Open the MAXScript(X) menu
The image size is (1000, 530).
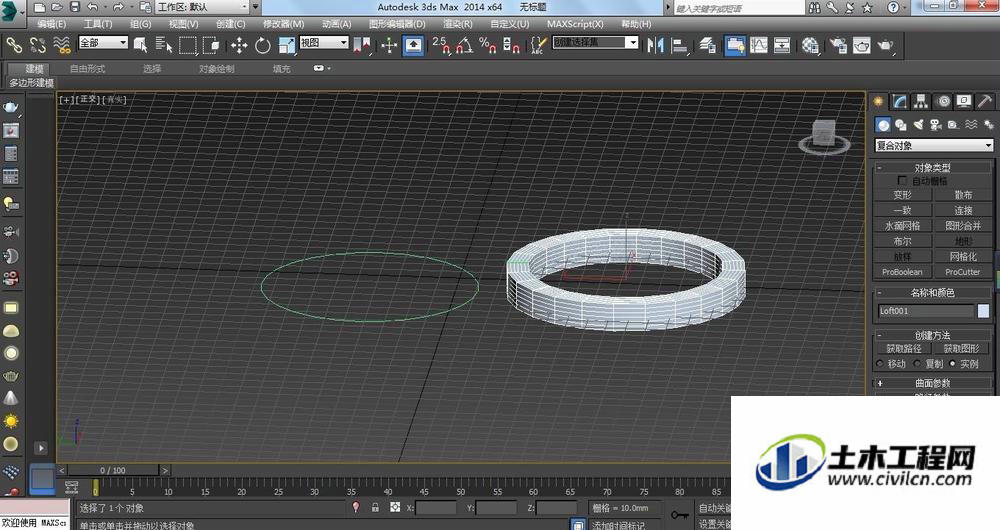click(575, 24)
